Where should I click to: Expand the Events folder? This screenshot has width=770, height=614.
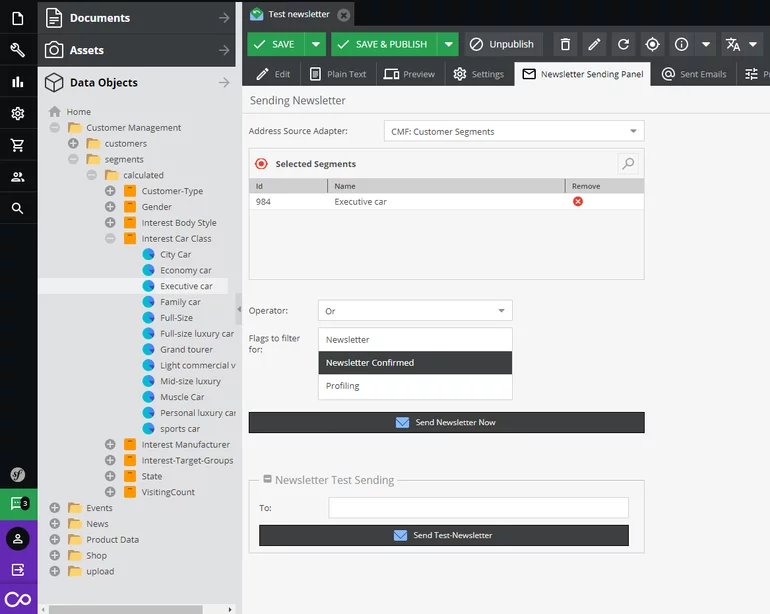(x=55, y=508)
